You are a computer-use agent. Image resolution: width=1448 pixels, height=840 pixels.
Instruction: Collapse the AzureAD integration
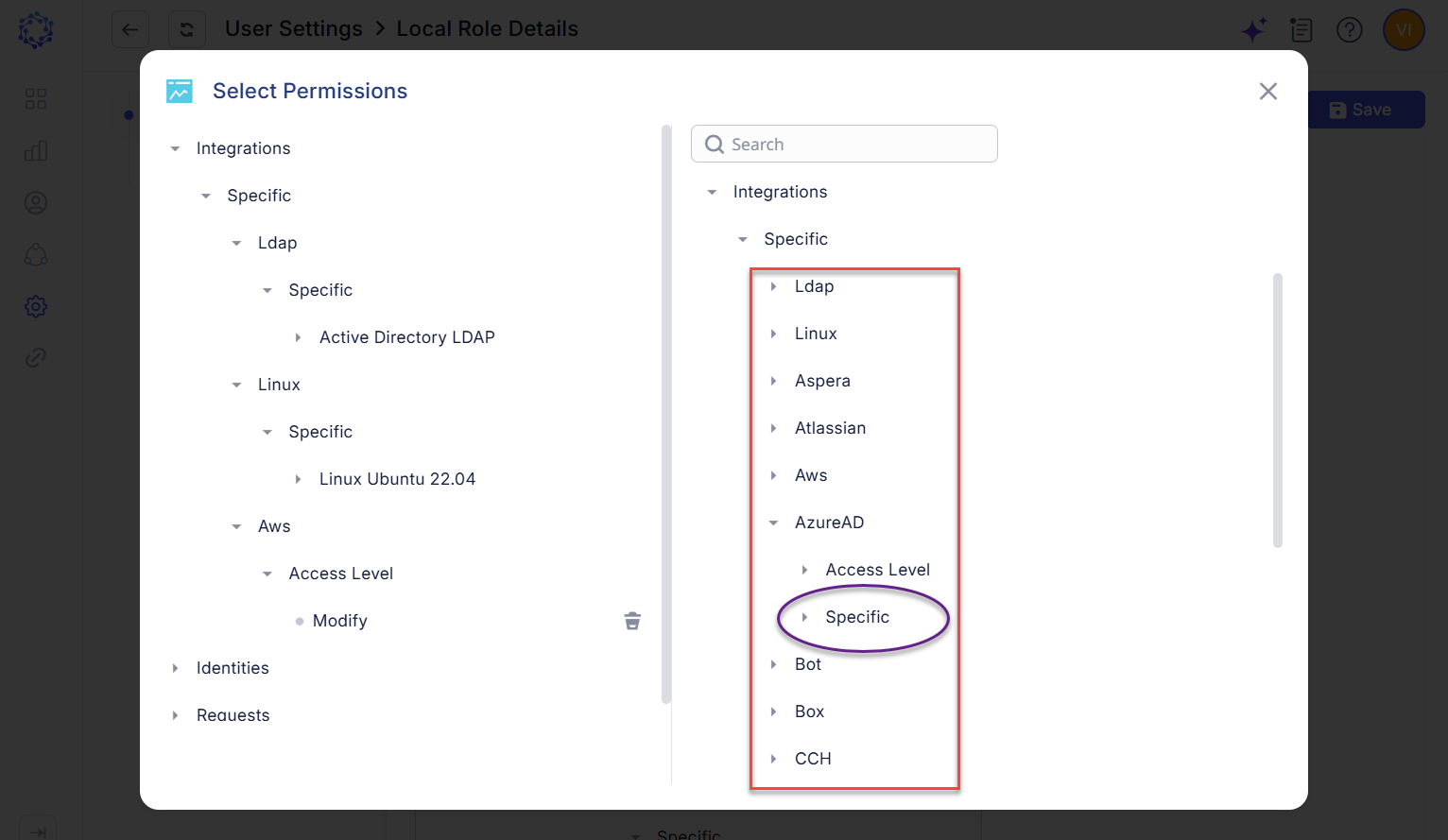click(x=773, y=523)
